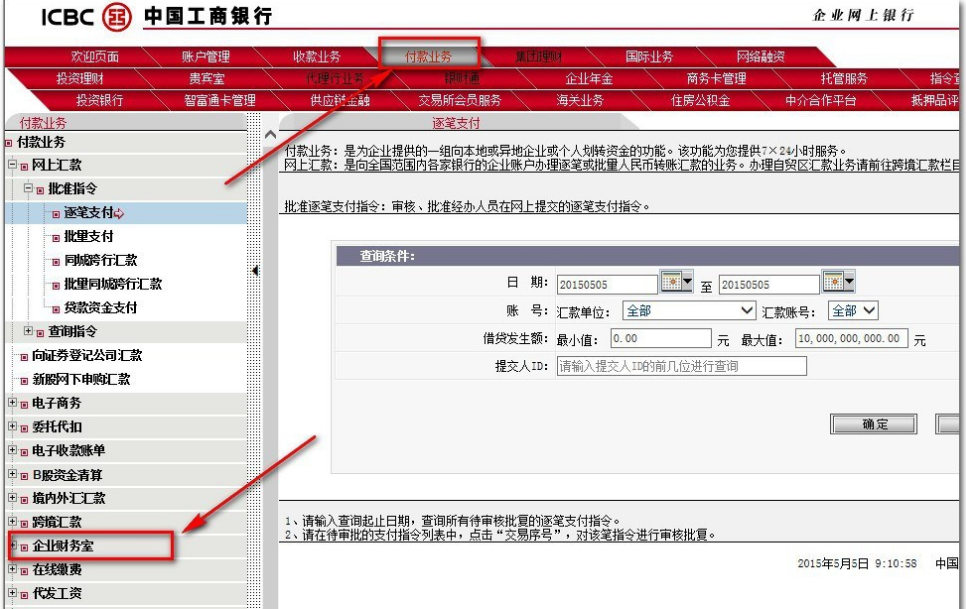This screenshot has height=609, width=966.
Task: Open the 国际业务 tab
Action: 649,57
